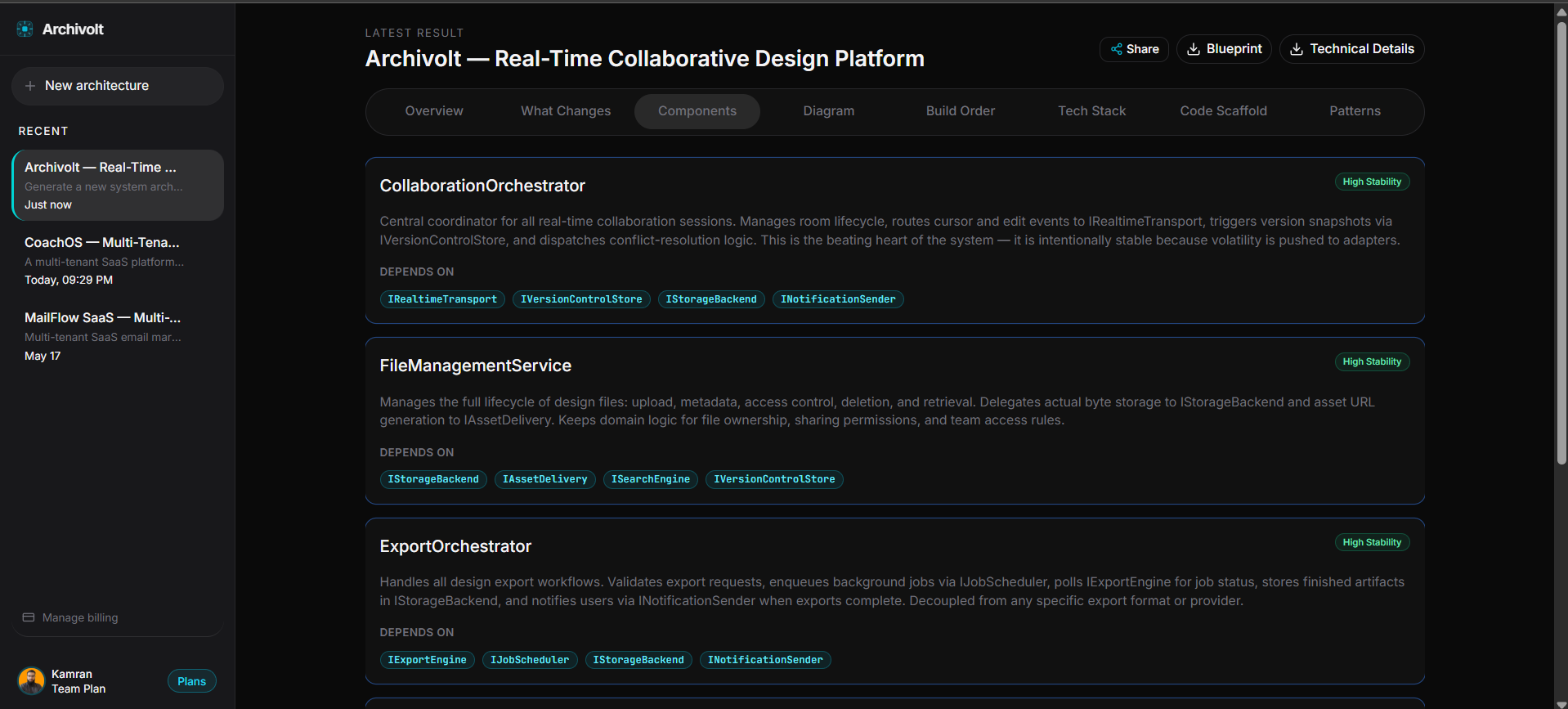The height and width of the screenshot is (709, 1568).
Task: Click the Archivolt logo icon
Action: (25, 29)
